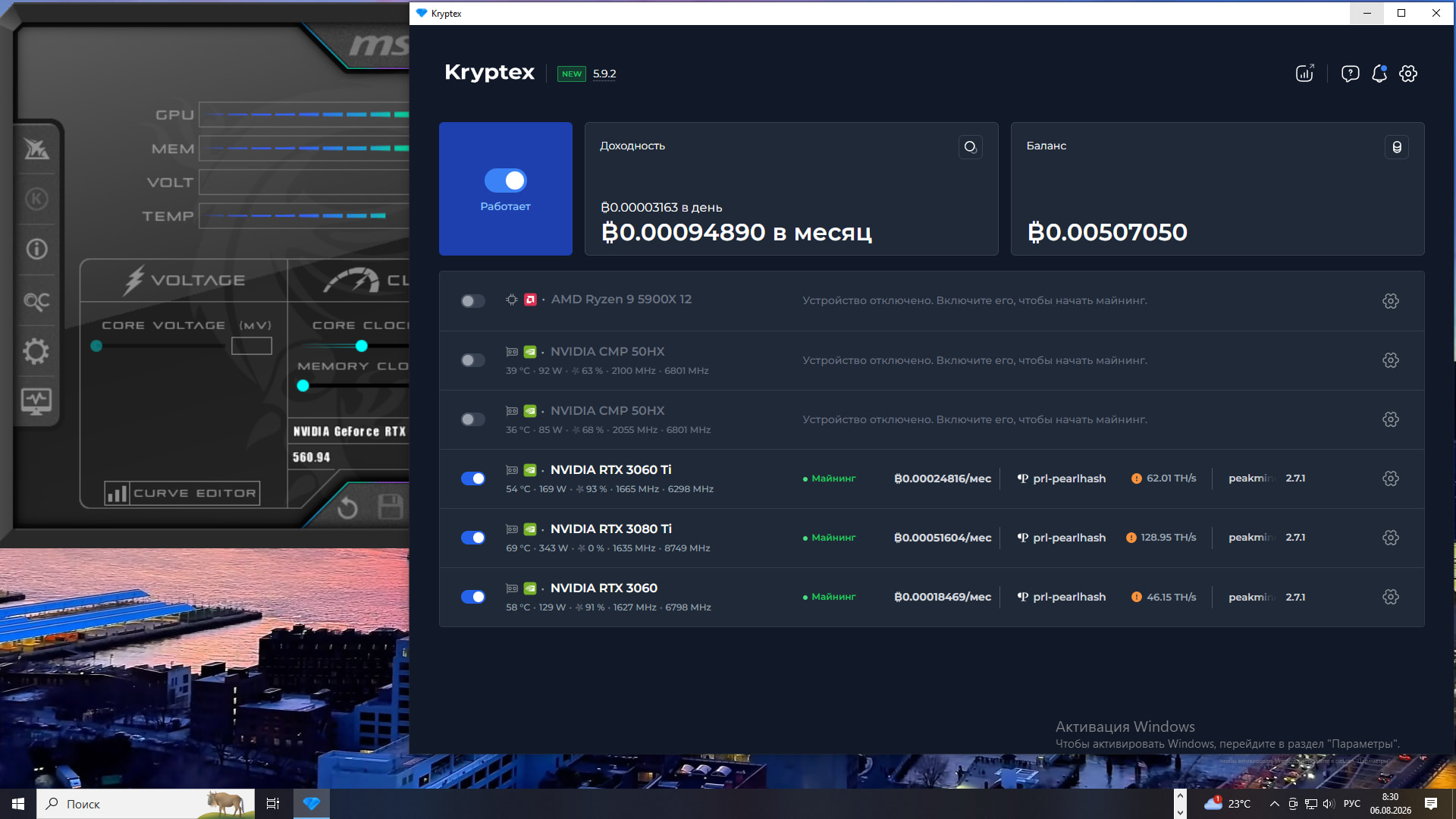Screen dimensions: 1456x819
Task: Disable mining on NVIDIA RTX 3060
Action: [473, 597]
